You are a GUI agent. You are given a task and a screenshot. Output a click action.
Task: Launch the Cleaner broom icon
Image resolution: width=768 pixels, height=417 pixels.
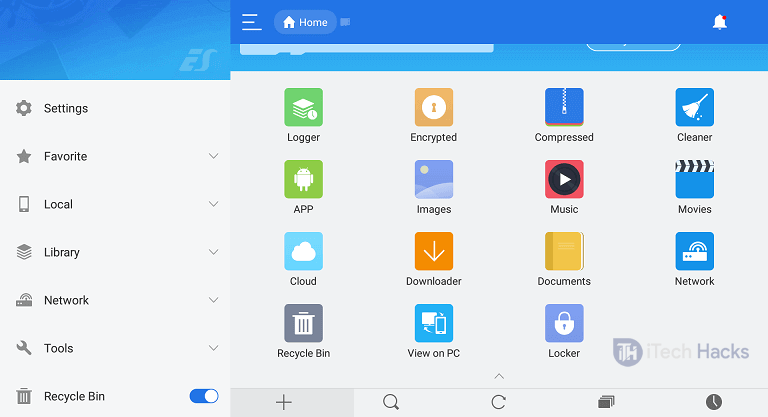coord(694,107)
